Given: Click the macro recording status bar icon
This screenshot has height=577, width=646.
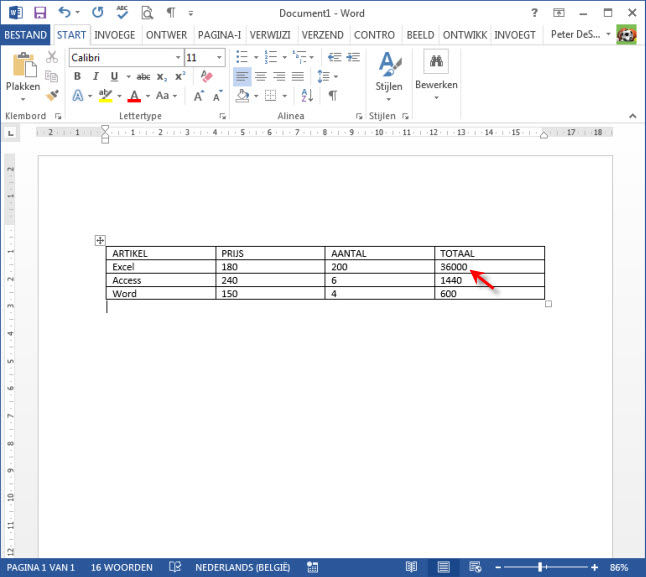Looking at the screenshot, I should click(312, 567).
